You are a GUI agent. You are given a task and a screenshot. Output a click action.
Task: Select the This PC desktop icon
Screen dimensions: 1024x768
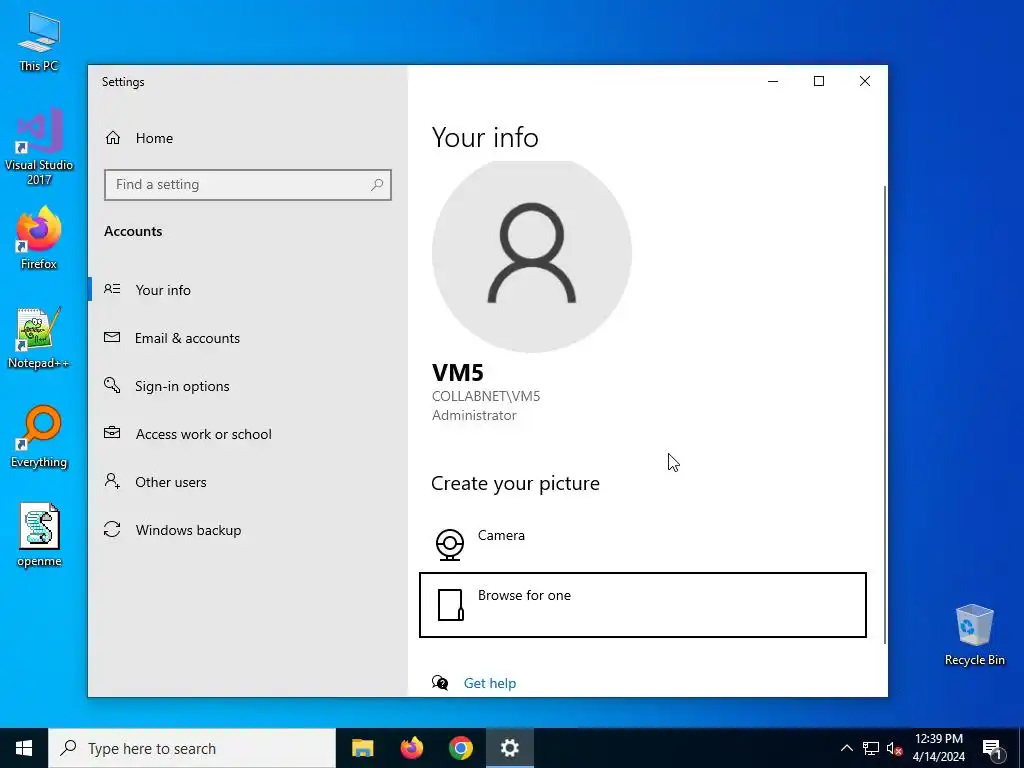(x=39, y=42)
